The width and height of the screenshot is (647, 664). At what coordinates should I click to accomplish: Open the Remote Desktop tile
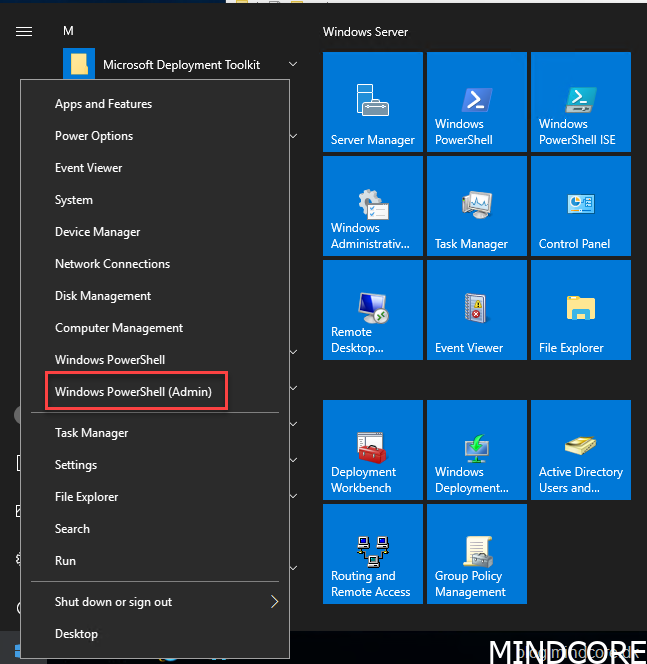point(373,310)
